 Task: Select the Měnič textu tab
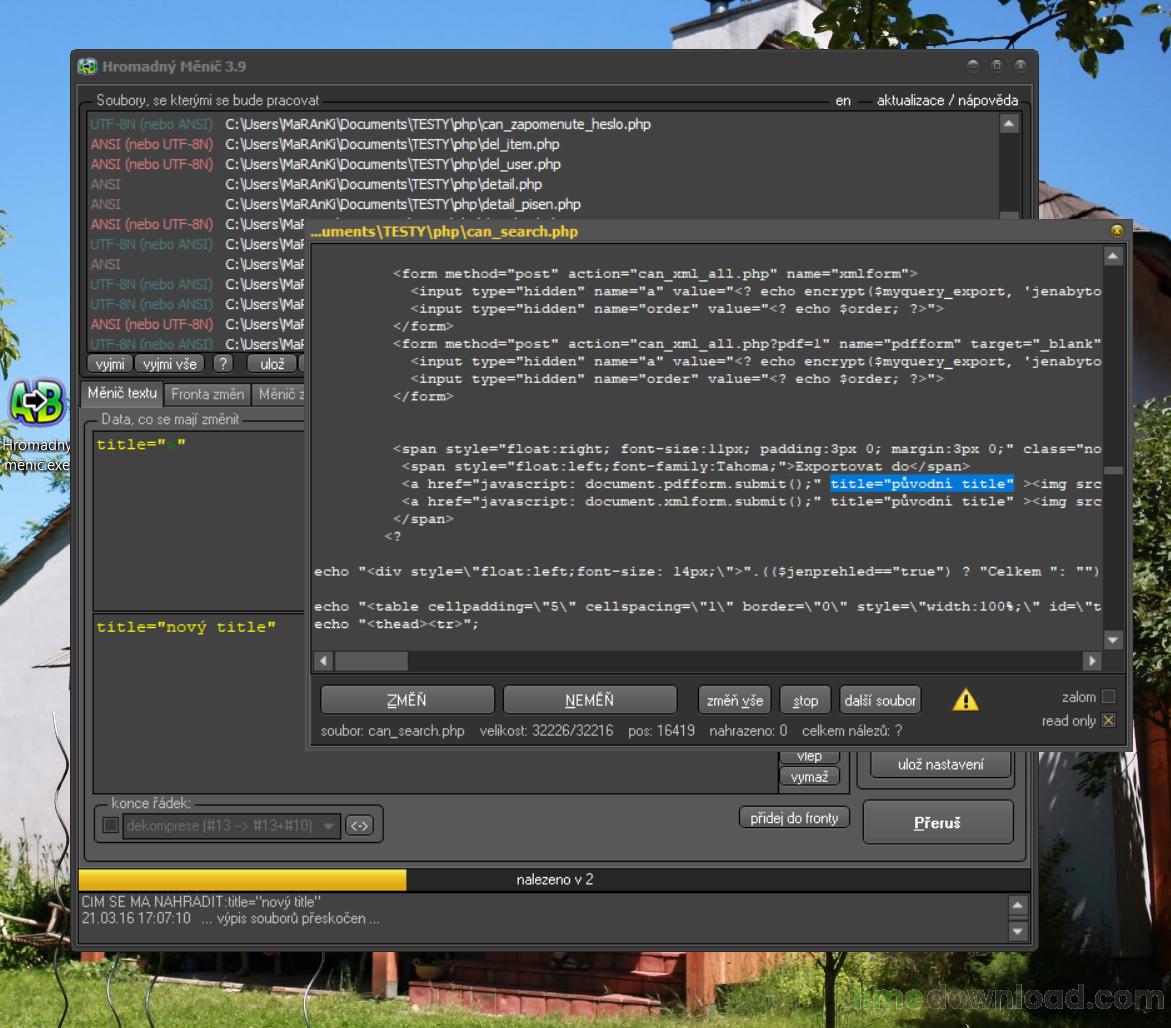click(122, 394)
